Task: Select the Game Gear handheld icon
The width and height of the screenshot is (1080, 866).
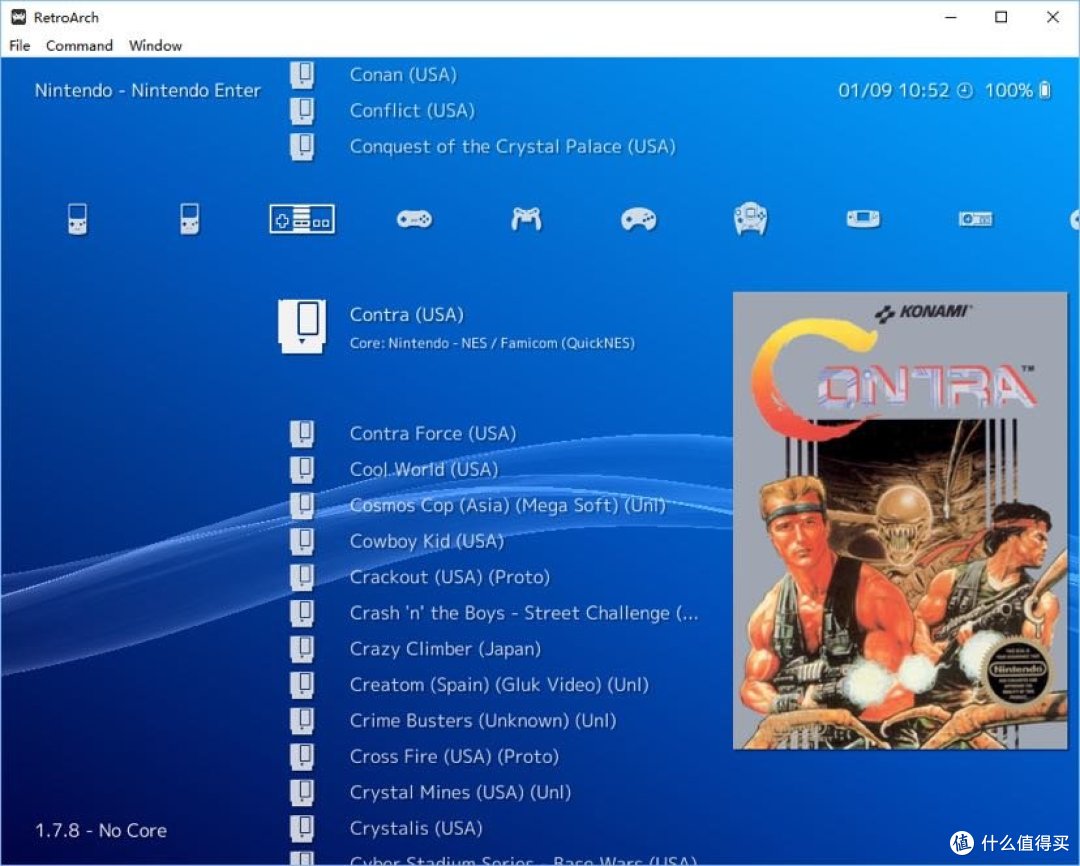Action: click(x=863, y=219)
